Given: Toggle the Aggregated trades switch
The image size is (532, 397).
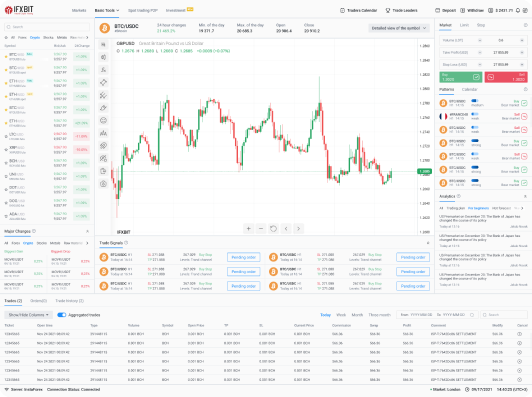Looking at the screenshot, I should (61, 315).
